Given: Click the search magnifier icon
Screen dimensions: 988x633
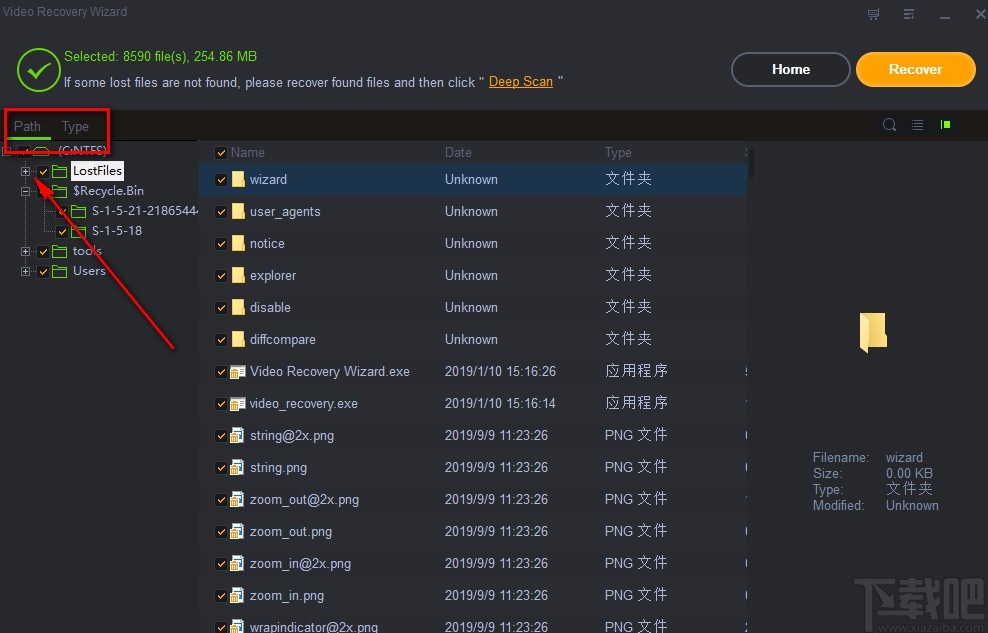Looking at the screenshot, I should tap(889, 125).
